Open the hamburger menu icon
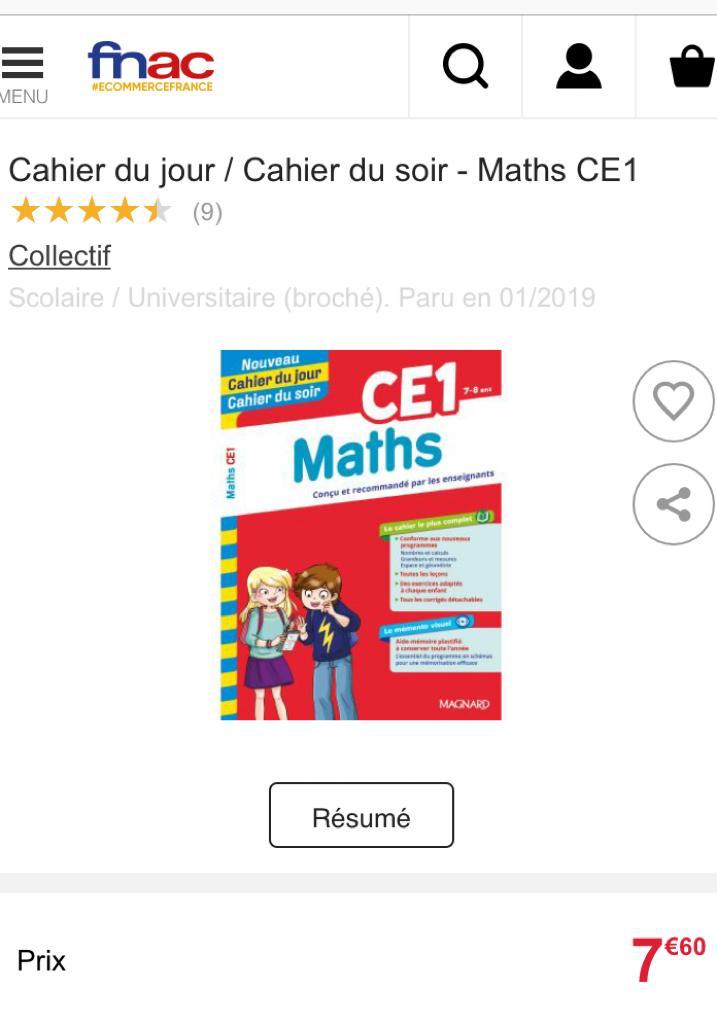Image resolution: width=717 pixels, height=1024 pixels. tap(22, 63)
